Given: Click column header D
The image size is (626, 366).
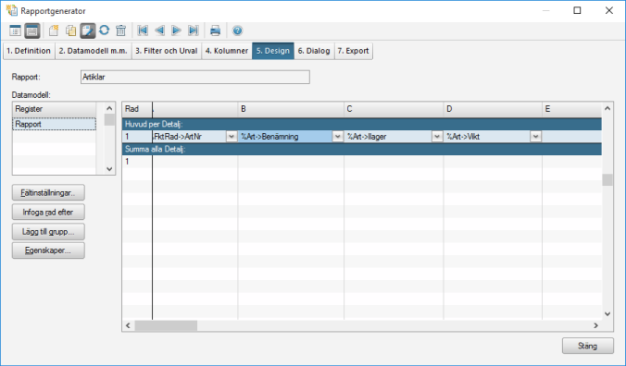Looking at the screenshot, I should [493, 109].
